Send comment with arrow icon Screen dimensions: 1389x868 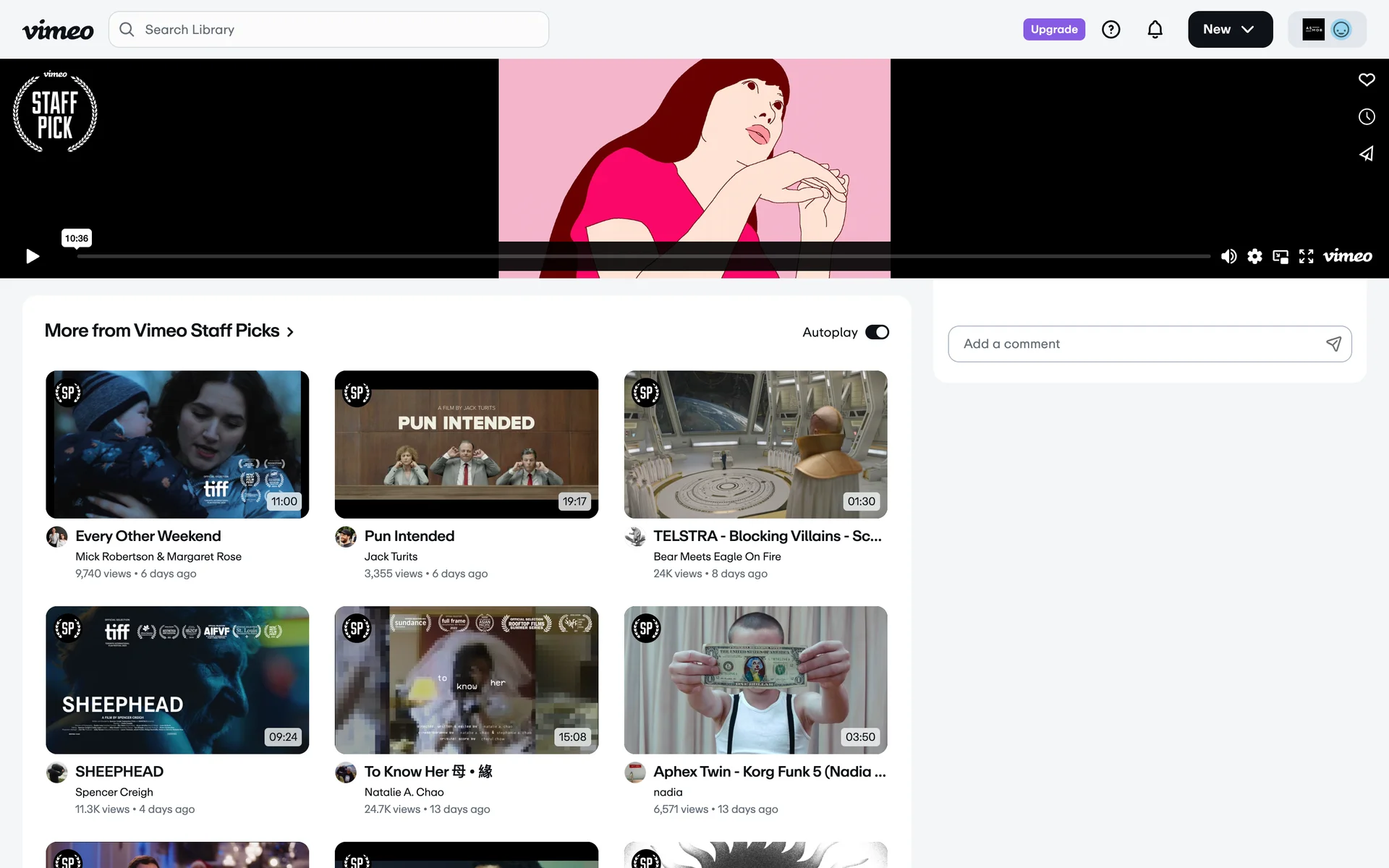1333,344
